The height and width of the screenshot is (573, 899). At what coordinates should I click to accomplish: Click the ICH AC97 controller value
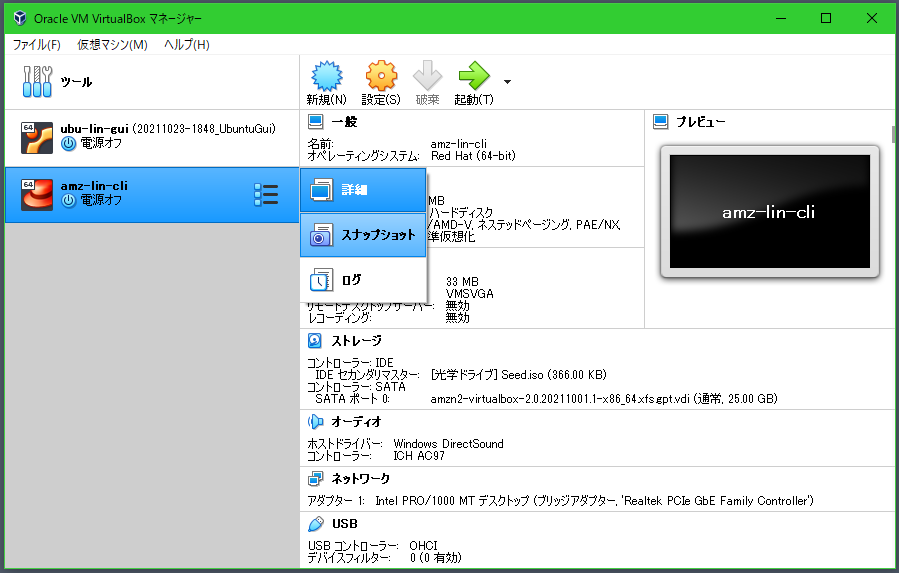(x=419, y=456)
